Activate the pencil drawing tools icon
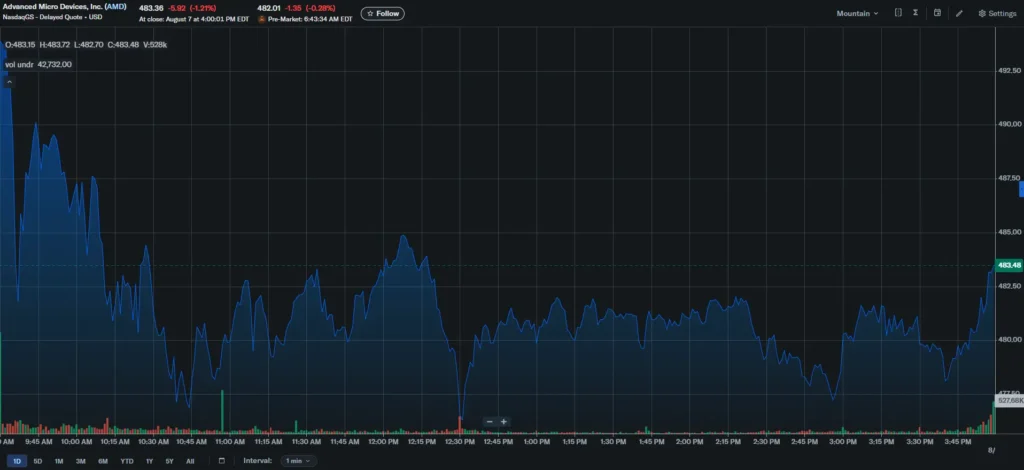Image resolution: width=1024 pixels, height=470 pixels. point(959,13)
